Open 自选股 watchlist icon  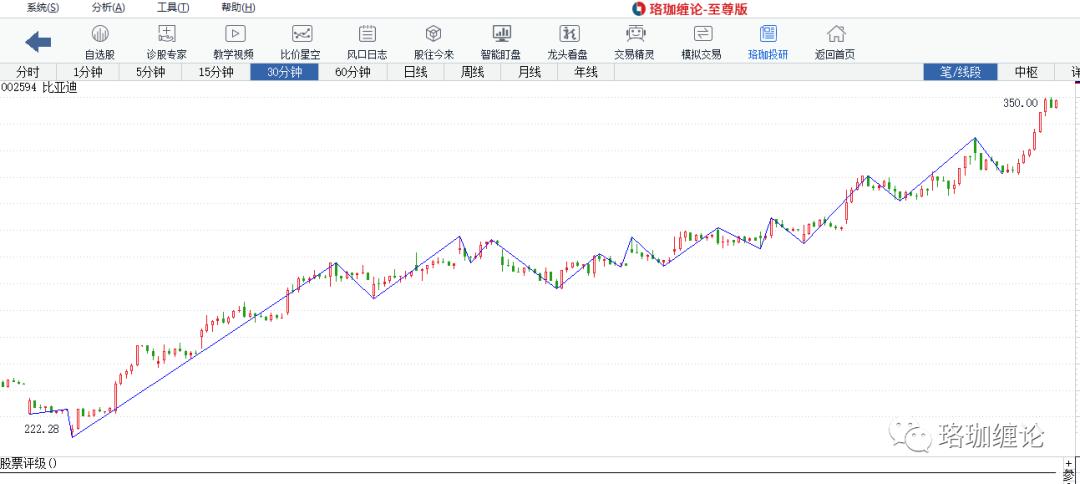(100, 34)
